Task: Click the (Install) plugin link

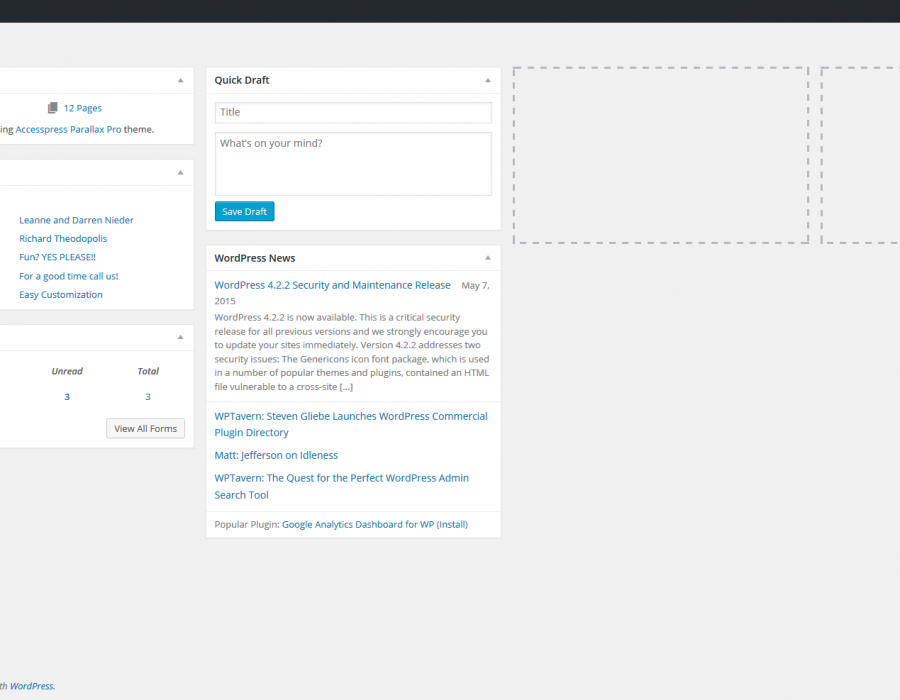Action: pyautogui.click(x=452, y=524)
